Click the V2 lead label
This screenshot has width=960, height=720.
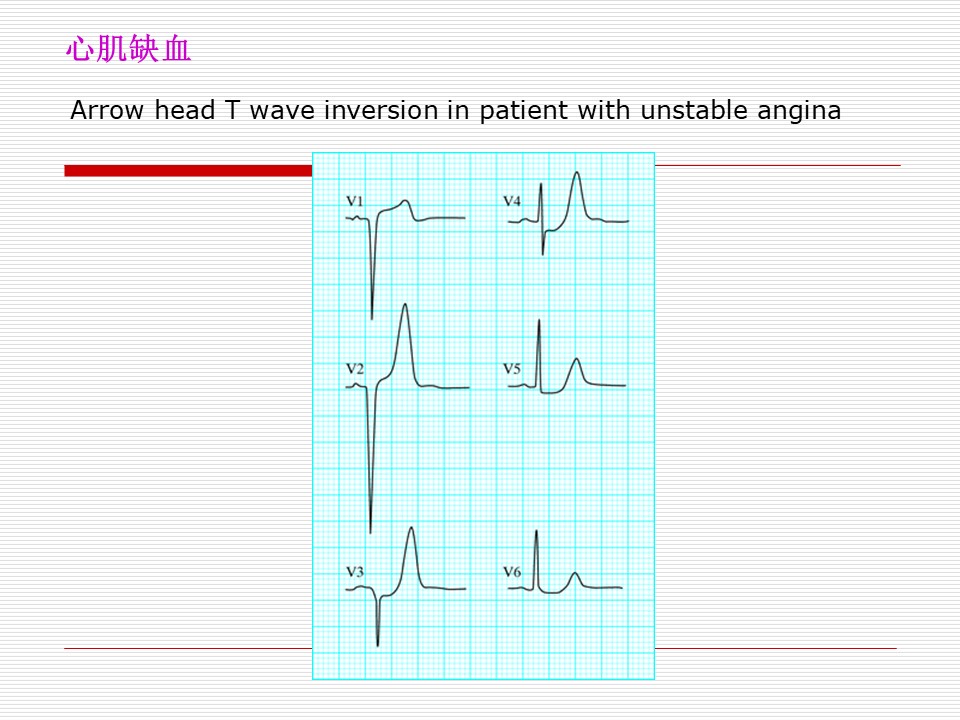(x=354, y=369)
